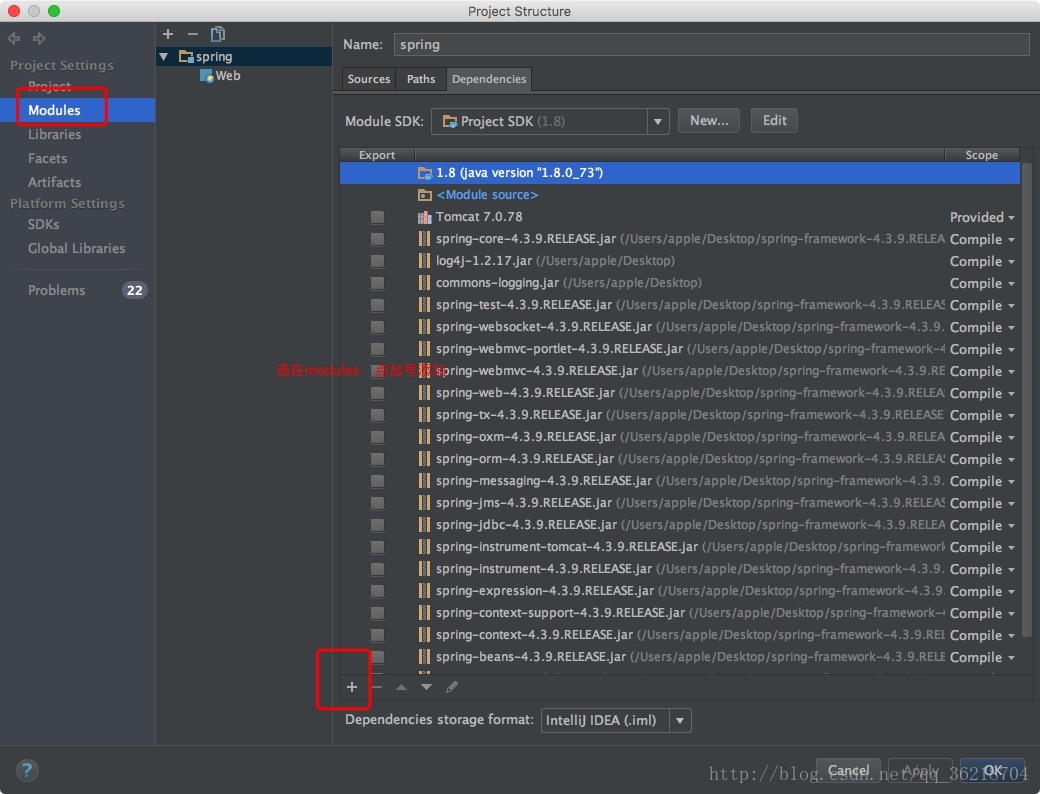Click the JDK 1.8 folder icon

pyautogui.click(x=424, y=173)
